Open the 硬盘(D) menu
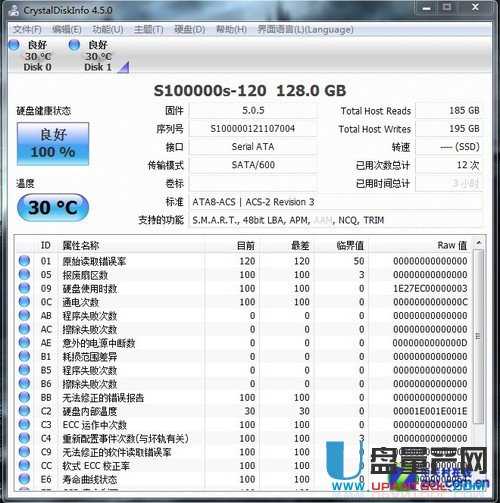This screenshot has width=500, height=503. point(190,29)
